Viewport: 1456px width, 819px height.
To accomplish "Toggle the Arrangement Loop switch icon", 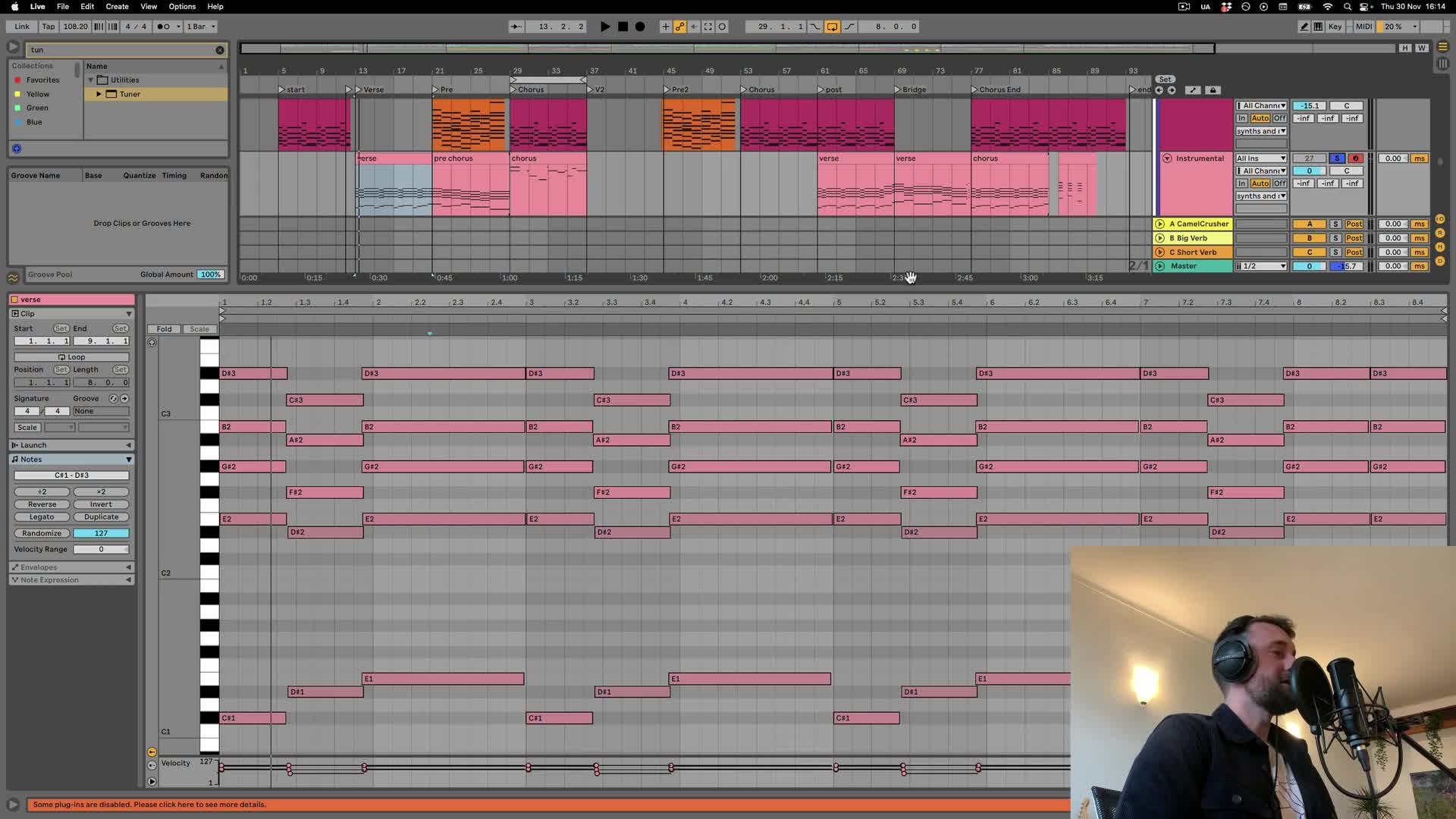I will tap(832, 27).
